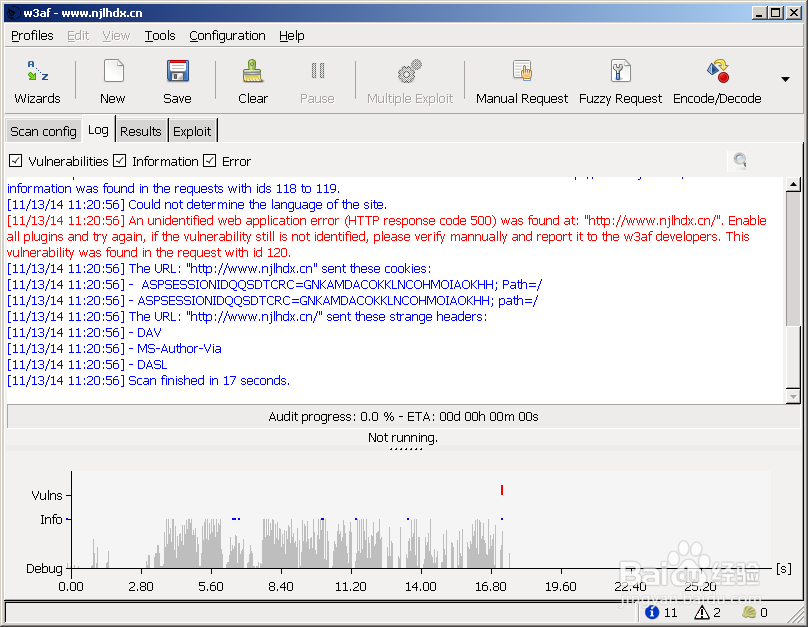This screenshot has width=808, height=627.
Task: Toggle the Information checkbox
Action: (x=120, y=161)
